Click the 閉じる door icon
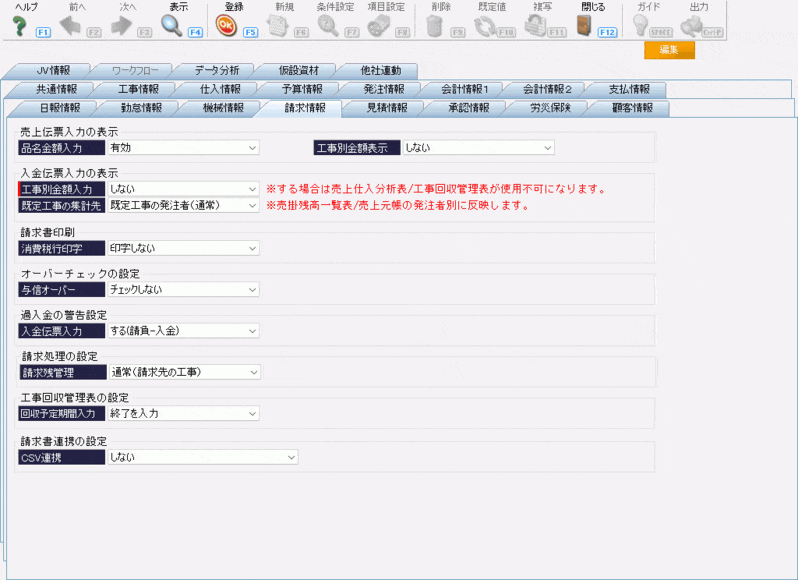 (x=585, y=25)
